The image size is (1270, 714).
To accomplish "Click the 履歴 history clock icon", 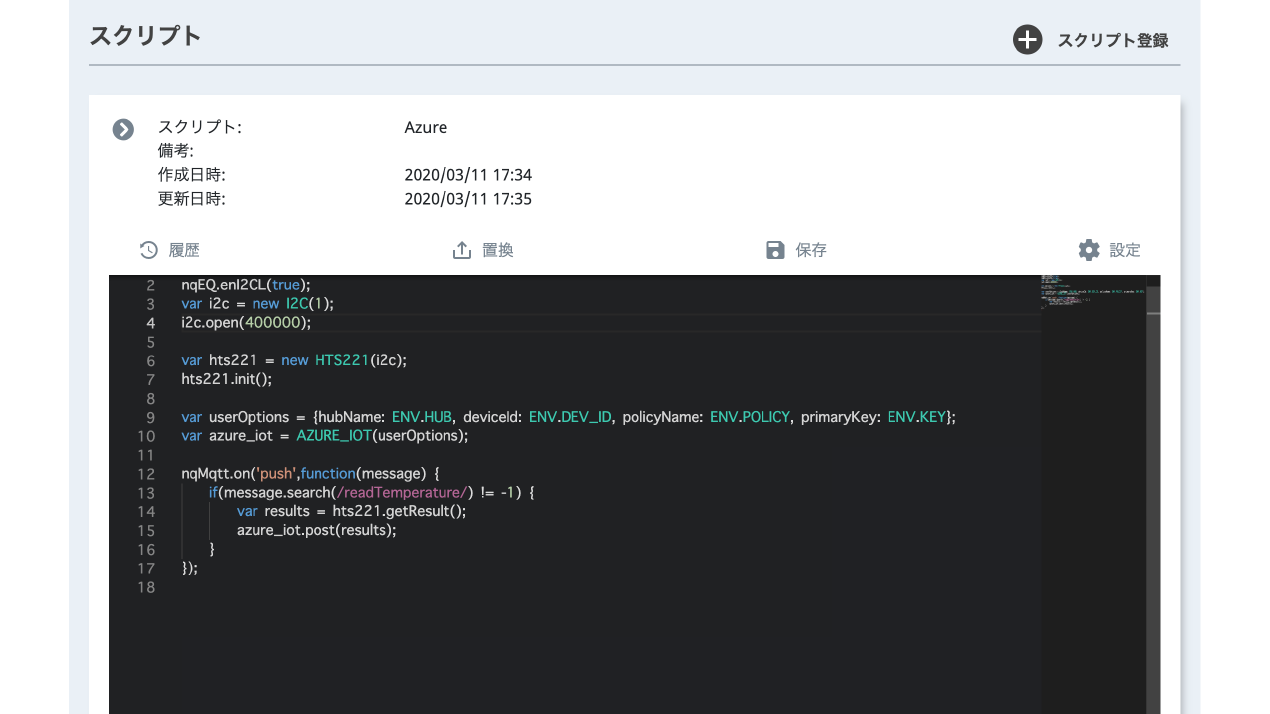I will coord(148,250).
